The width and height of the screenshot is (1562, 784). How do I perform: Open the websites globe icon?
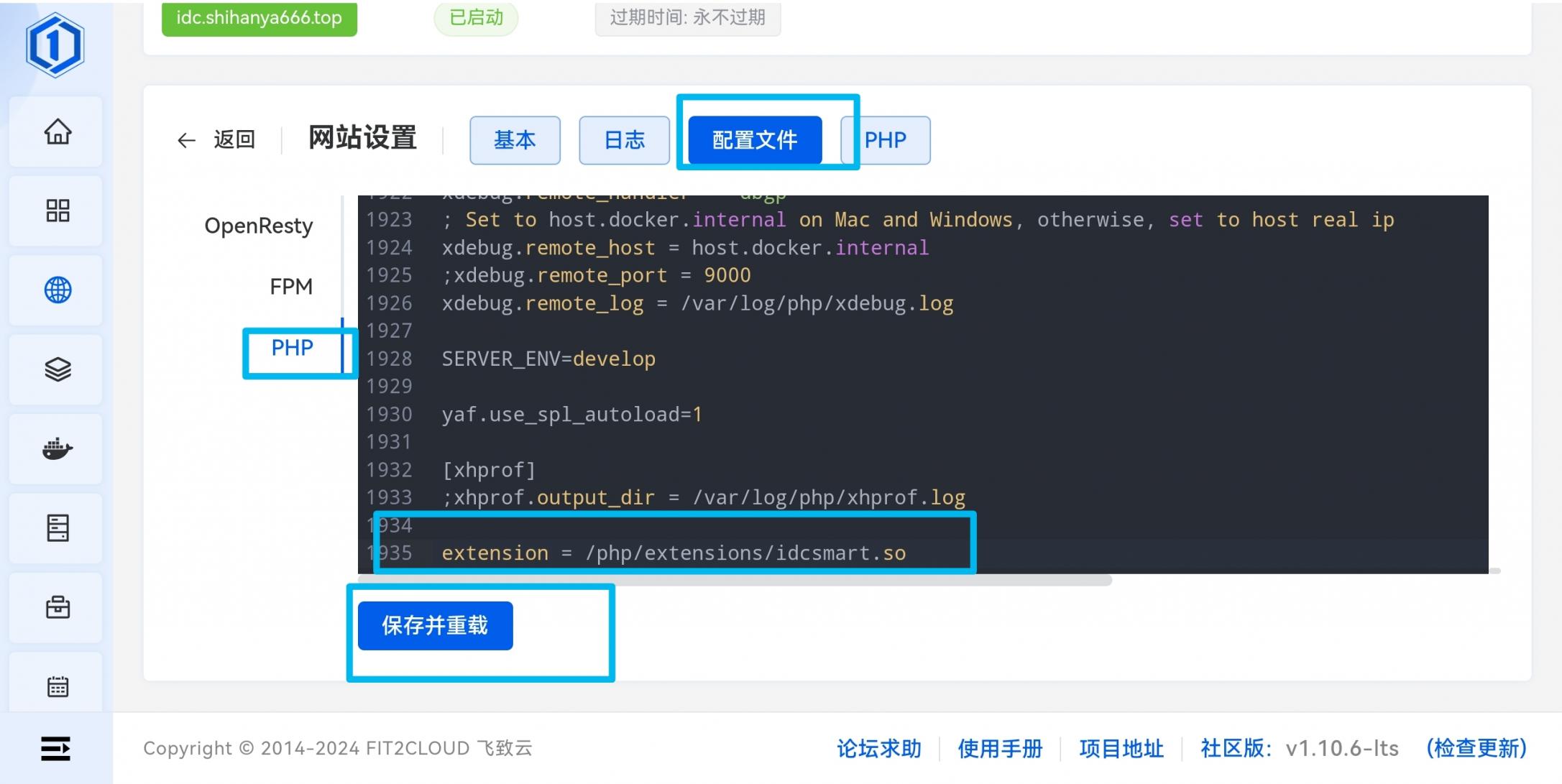(x=58, y=290)
